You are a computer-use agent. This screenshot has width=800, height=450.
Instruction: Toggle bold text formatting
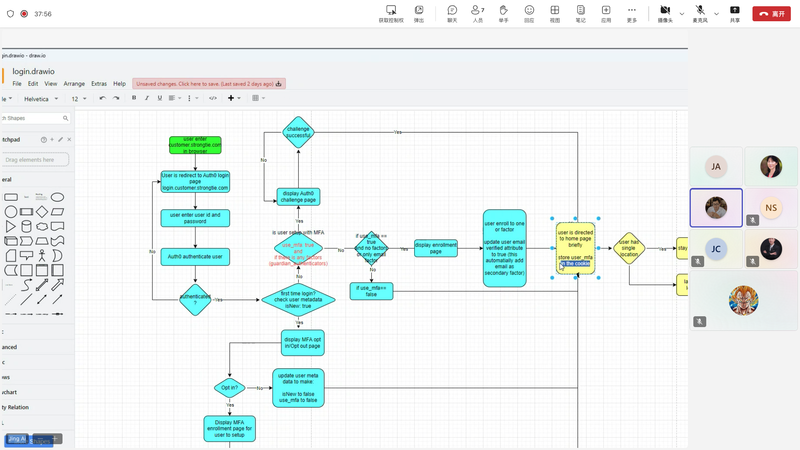(134, 98)
